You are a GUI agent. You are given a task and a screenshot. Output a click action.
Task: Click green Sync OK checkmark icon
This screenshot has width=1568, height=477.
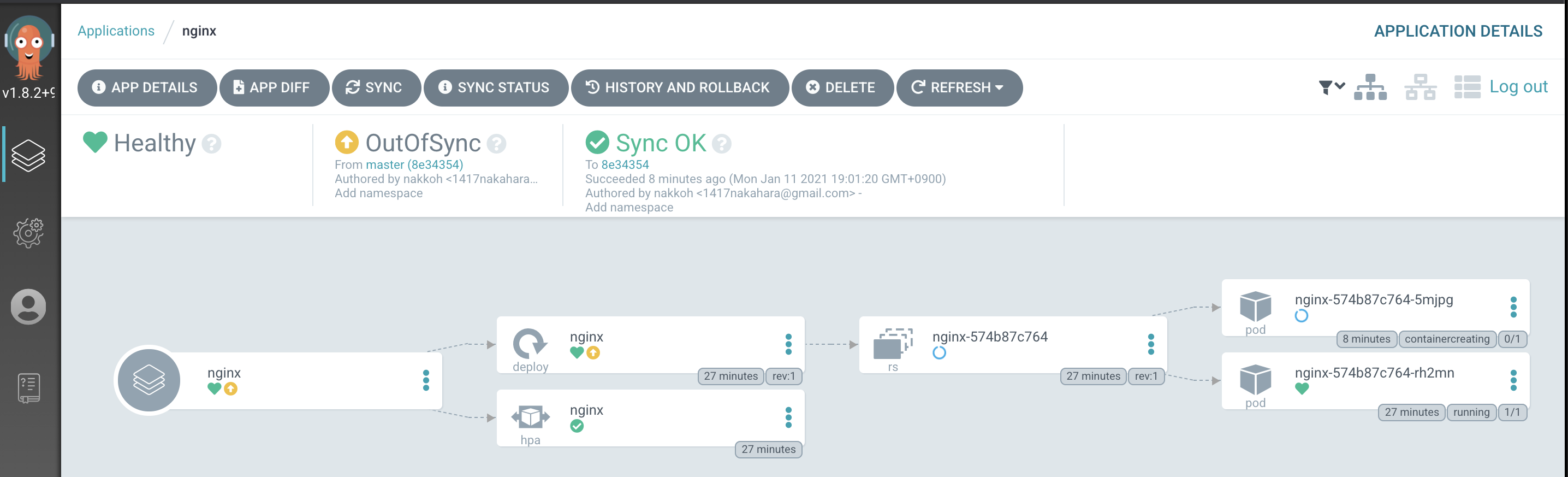597,142
